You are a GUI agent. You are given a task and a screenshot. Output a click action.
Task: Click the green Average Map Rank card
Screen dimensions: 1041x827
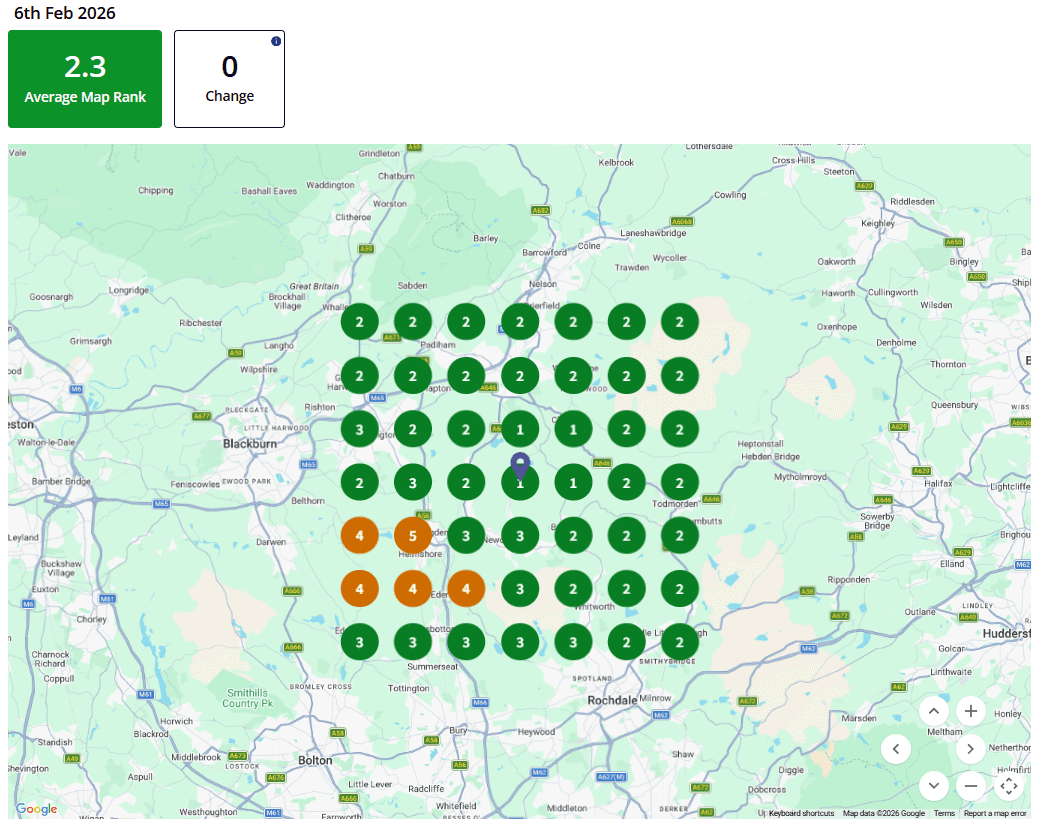click(x=85, y=79)
